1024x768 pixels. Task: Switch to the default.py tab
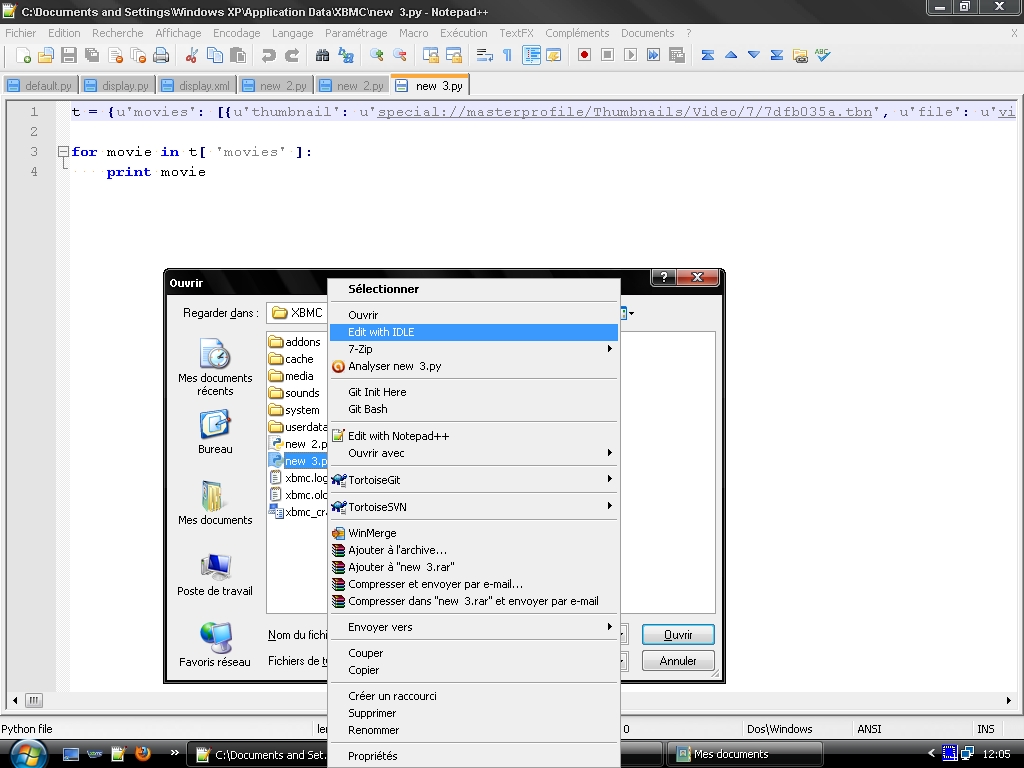(x=40, y=86)
